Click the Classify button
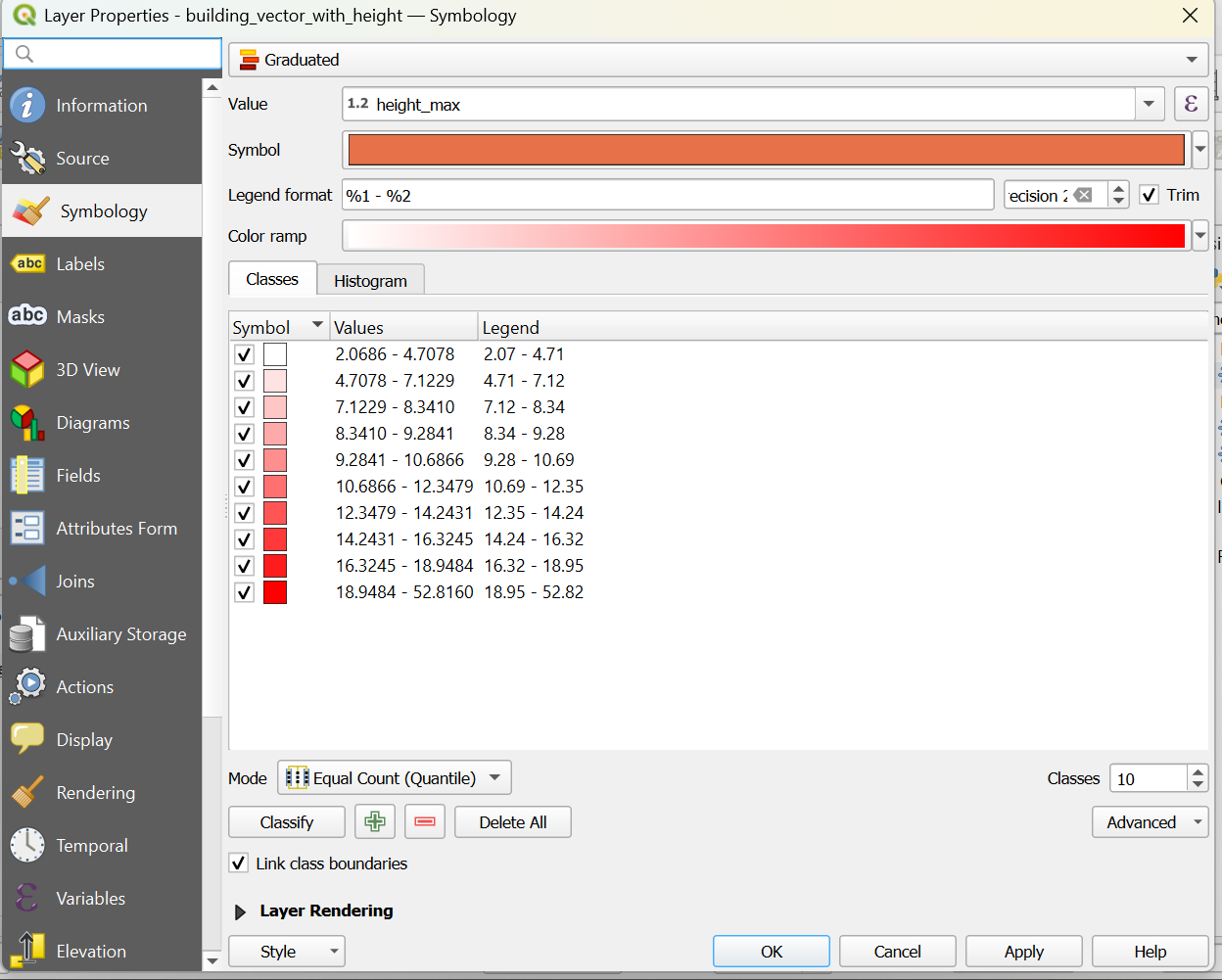This screenshot has width=1222, height=980. point(287,822)
